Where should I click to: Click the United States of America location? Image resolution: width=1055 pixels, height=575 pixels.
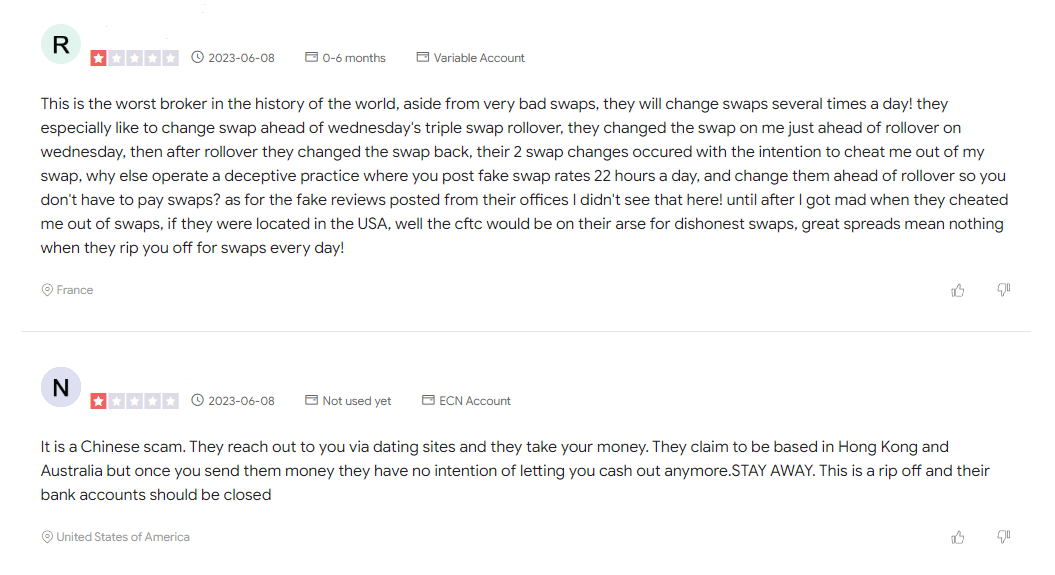coord(123,537)
